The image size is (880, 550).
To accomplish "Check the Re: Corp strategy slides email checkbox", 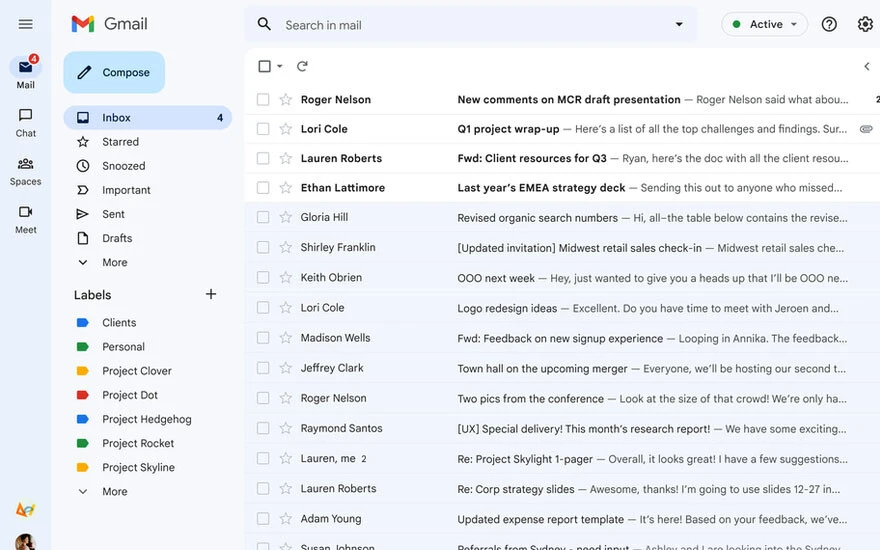I will (x=263, y=488).
